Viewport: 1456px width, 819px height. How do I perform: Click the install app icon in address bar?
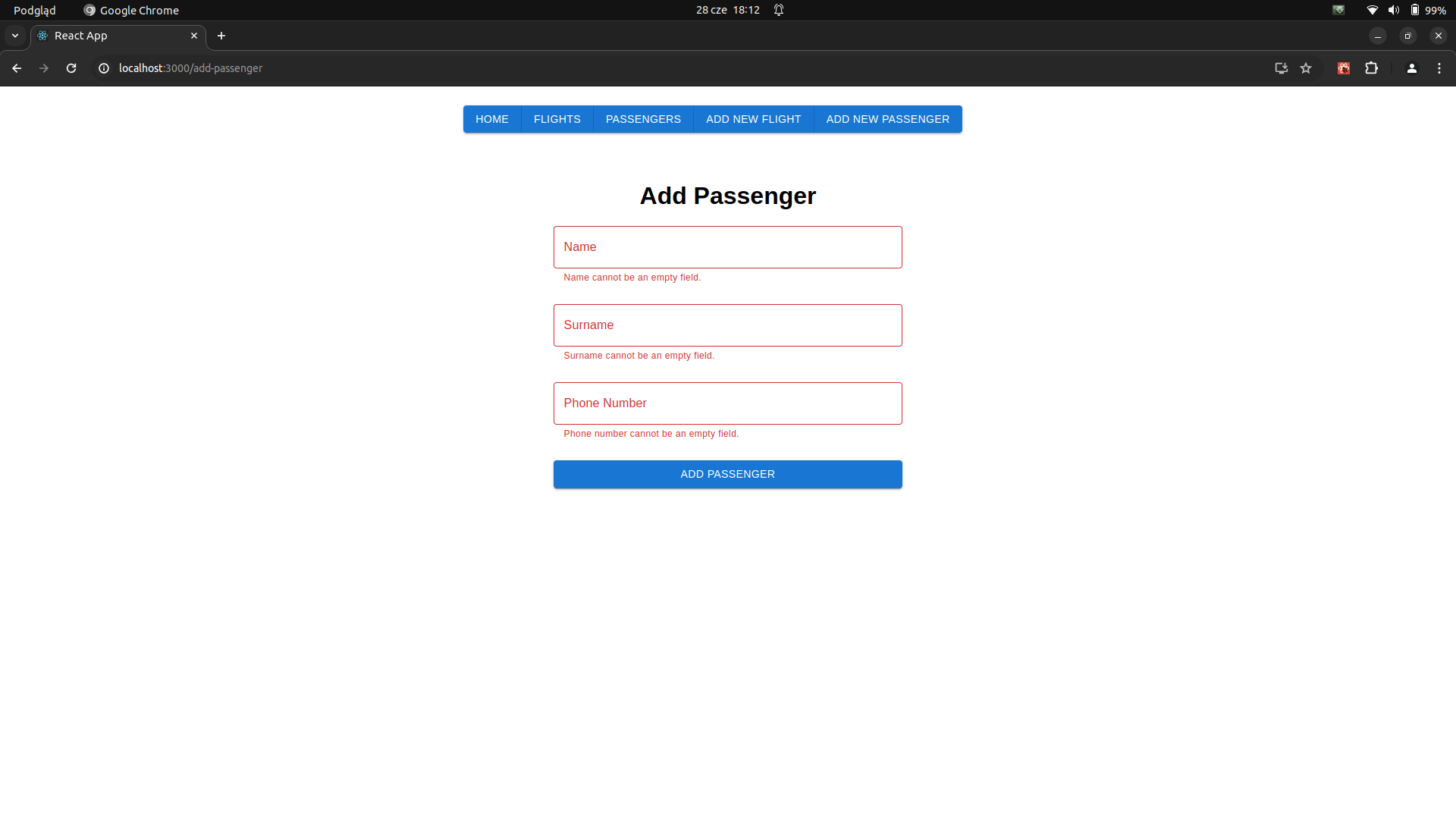point(1281,68)
